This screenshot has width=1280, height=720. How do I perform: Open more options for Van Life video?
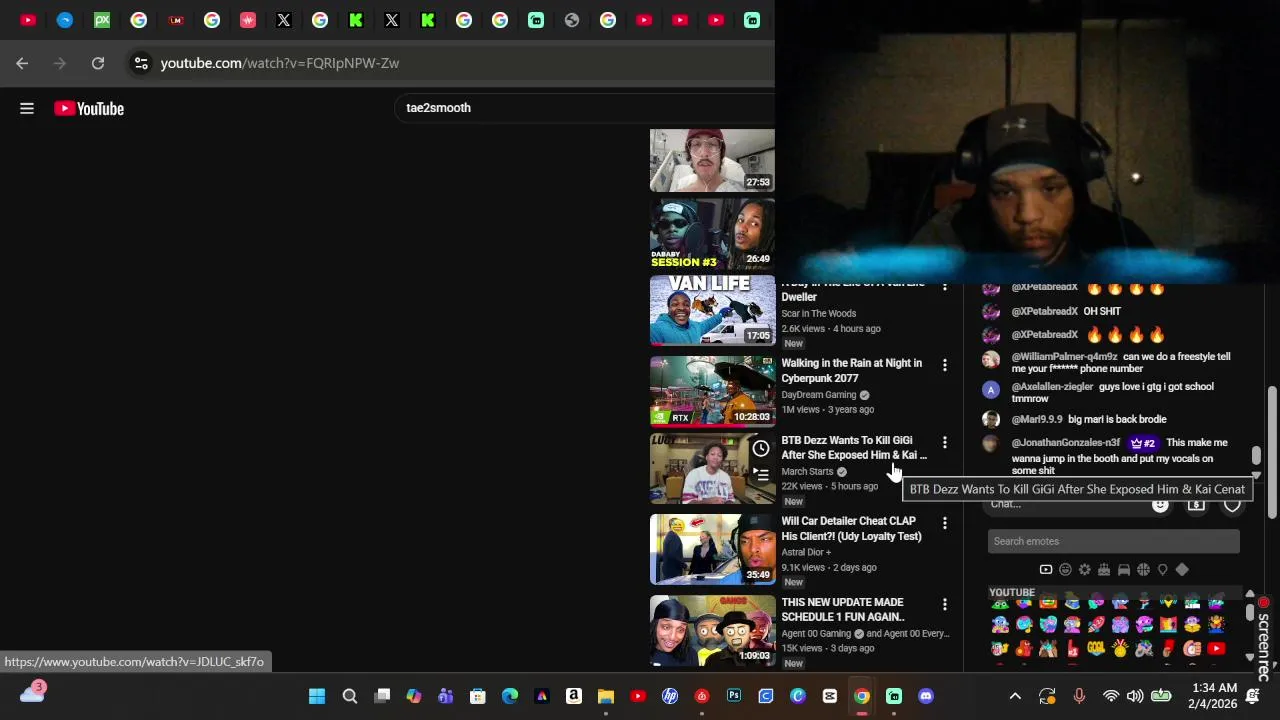pyautogui.click(x=944, y=287)
